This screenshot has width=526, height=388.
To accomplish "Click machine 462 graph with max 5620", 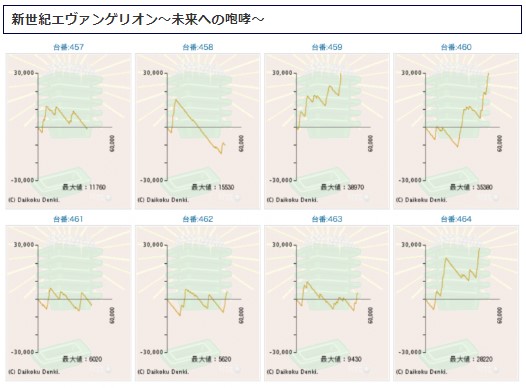I will click(198, 303).
